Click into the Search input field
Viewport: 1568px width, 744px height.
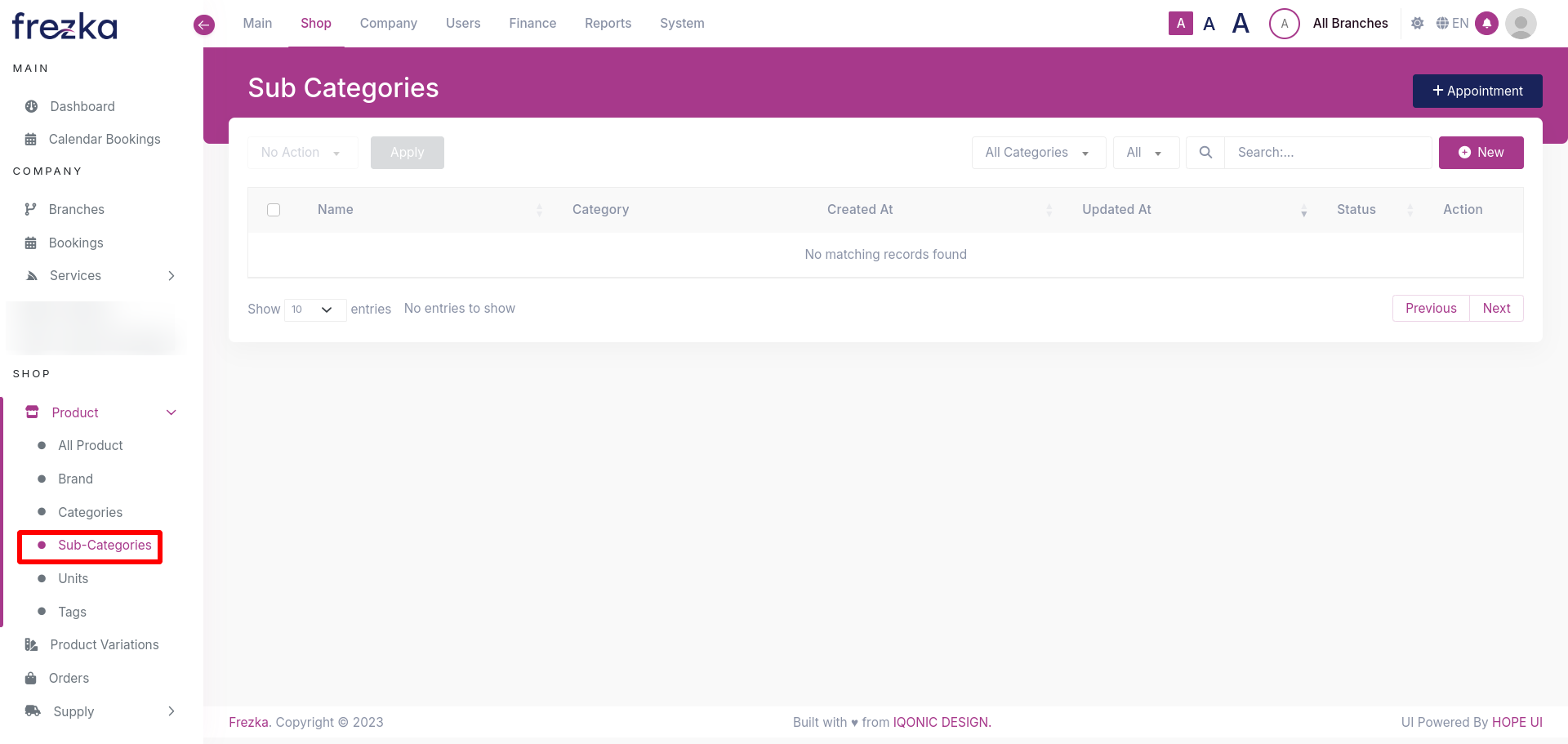1327,153
